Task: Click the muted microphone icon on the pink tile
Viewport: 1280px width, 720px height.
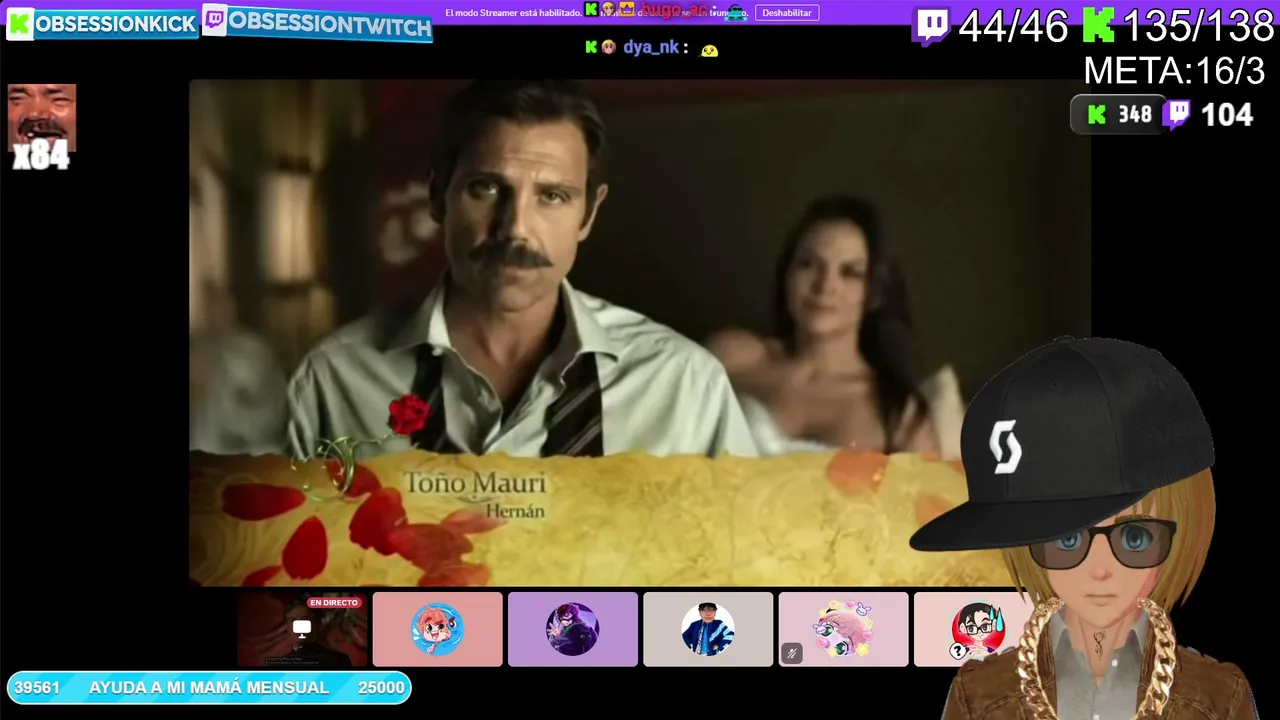Action: click(x=791, y=654)
